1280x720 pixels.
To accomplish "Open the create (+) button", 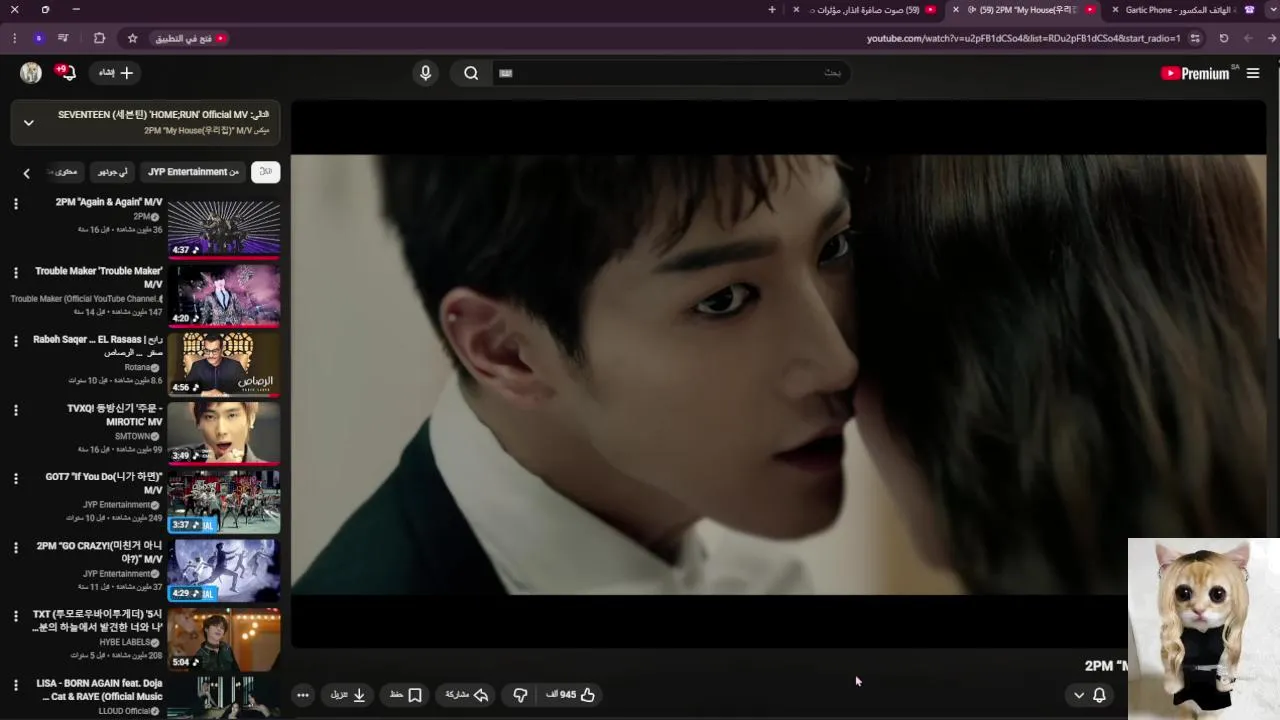I will [x=113, y=72].
